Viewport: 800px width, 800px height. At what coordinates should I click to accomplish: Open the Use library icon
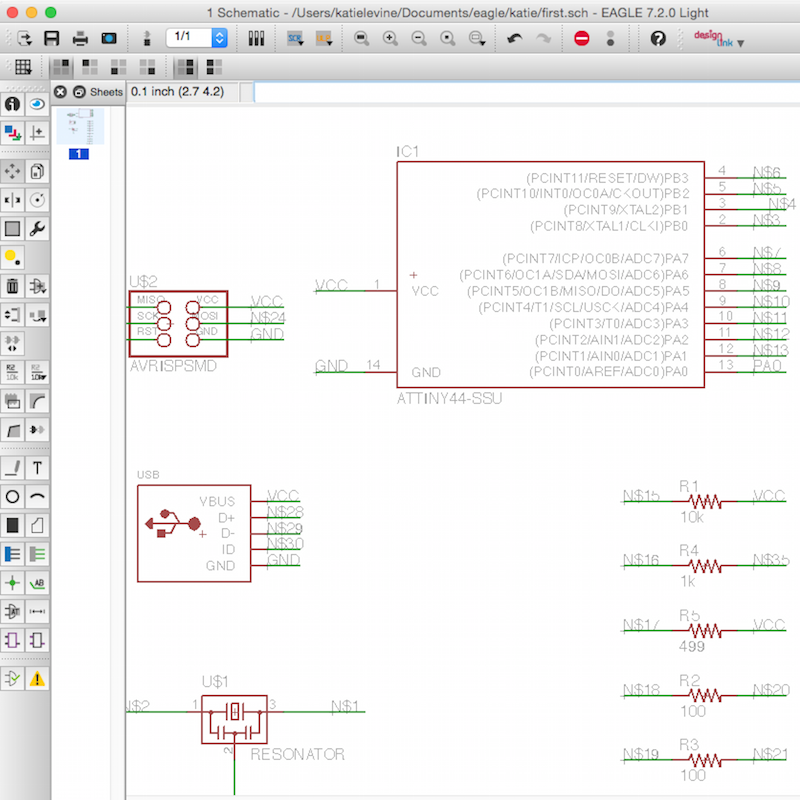pos(256,38)
